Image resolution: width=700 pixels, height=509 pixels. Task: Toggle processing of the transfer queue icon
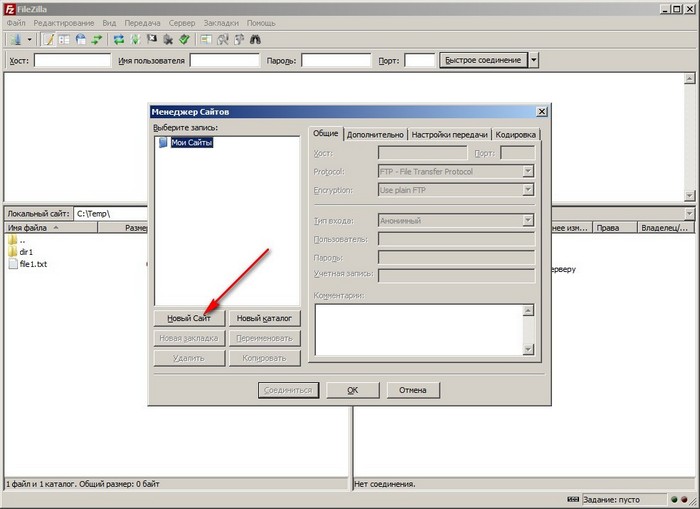point(135,40)
